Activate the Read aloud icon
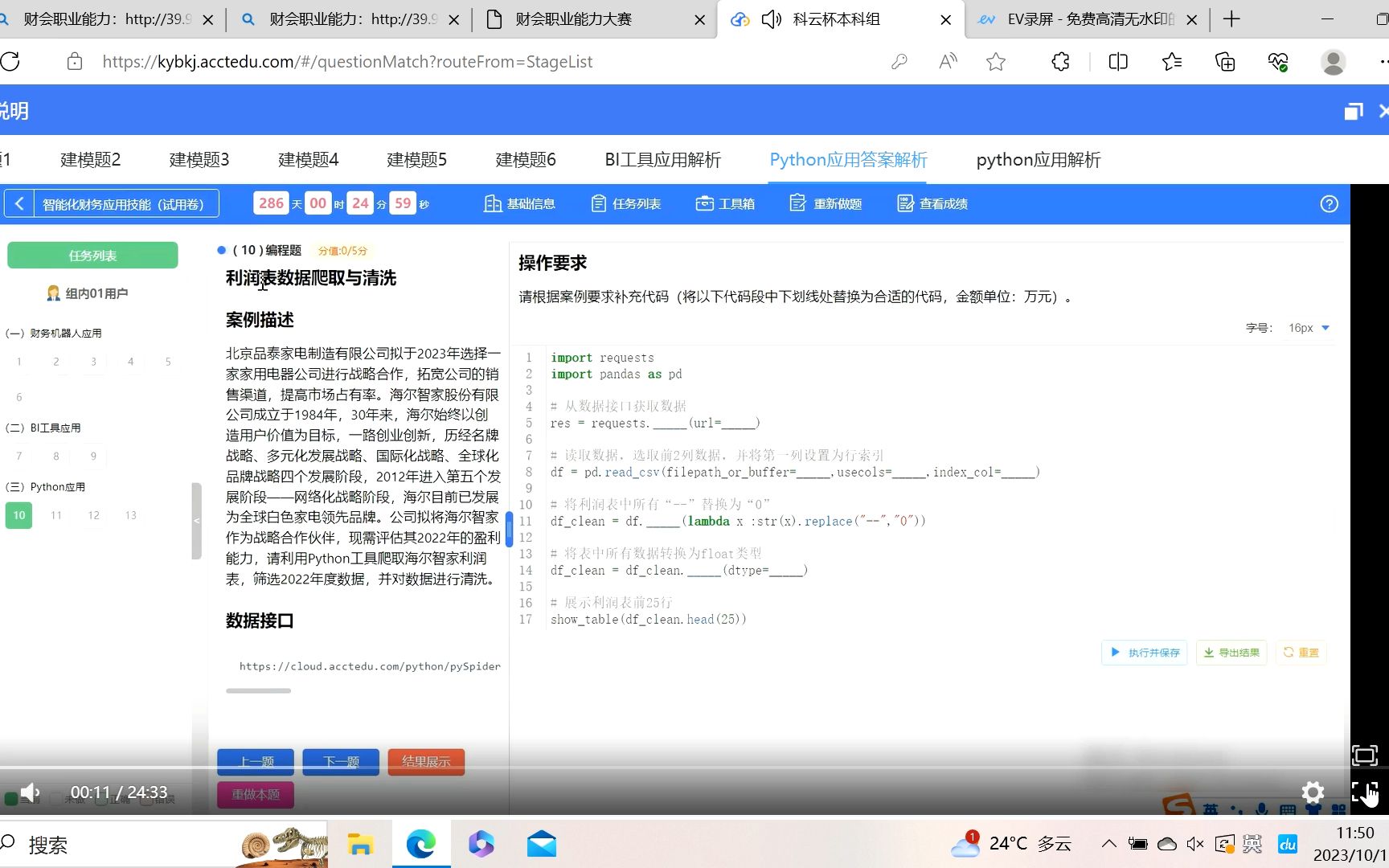 (949, 62)
